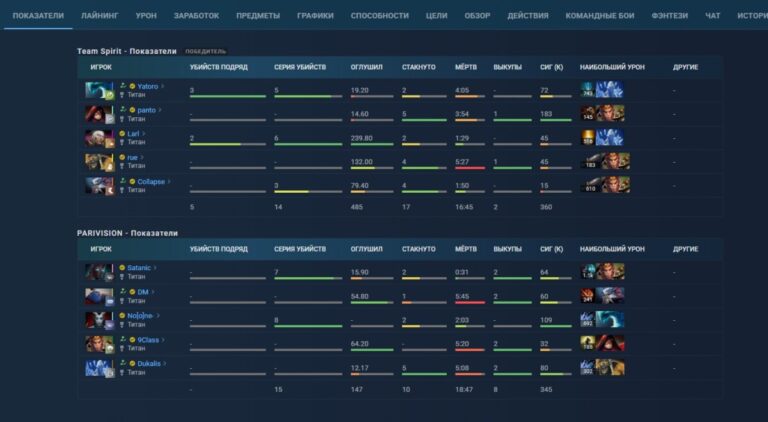Expand the chevron next to Satanic
Viewport: 768px width, 422px height.
pyautogui.click(x=155, y=268)
